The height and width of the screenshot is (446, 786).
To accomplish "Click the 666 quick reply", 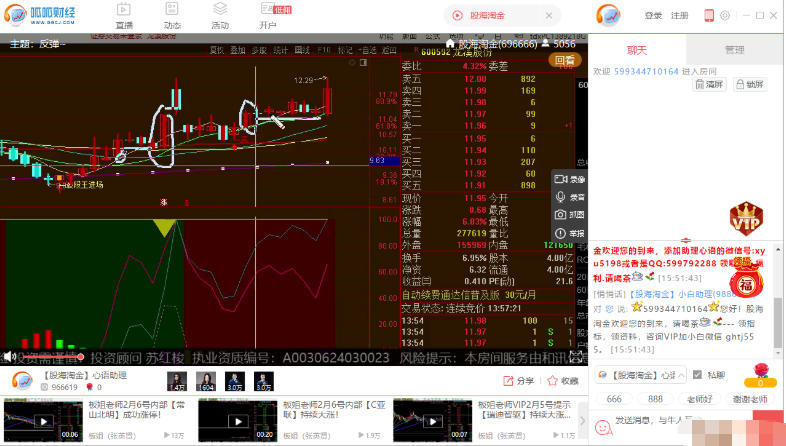I will pyautogui.click(x=614, y=399).
